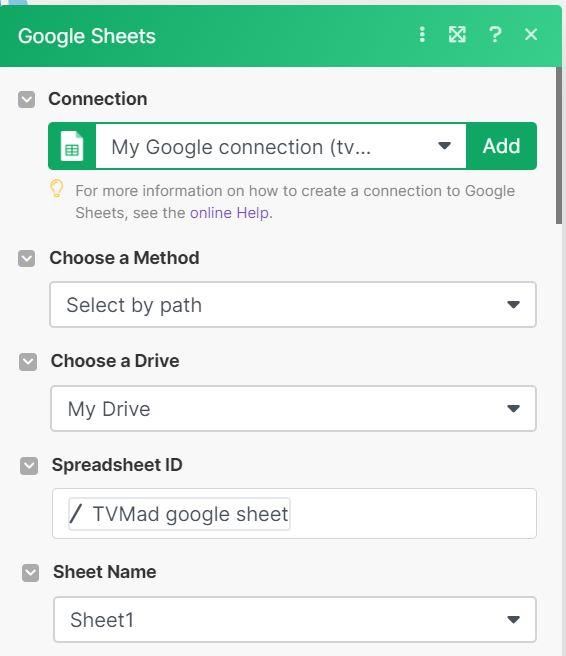Open the My Drive dropdown
The width and height of the screenshot is (566, 656).
(293, 409)
